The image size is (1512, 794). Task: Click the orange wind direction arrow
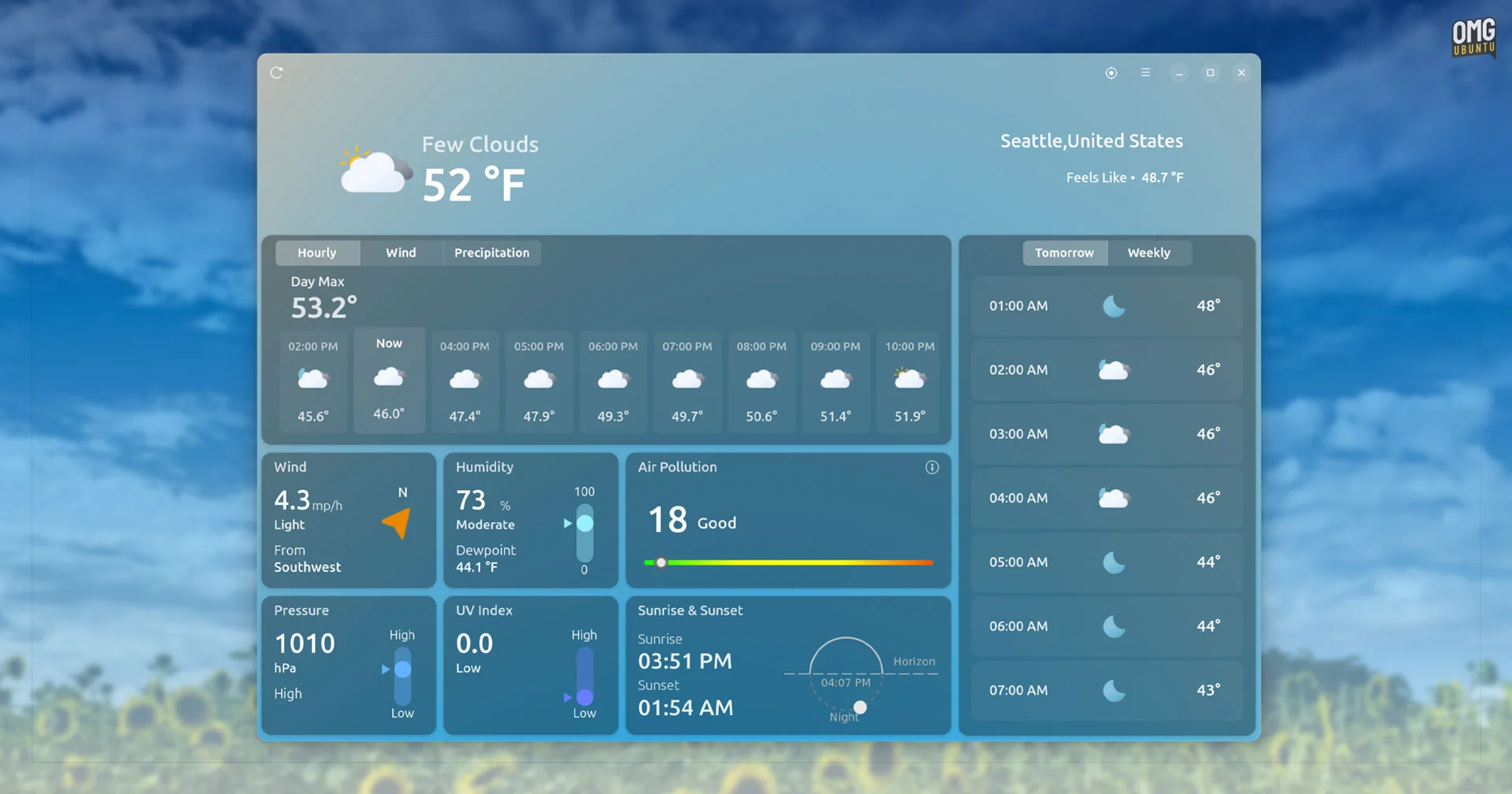pos(398,523)
